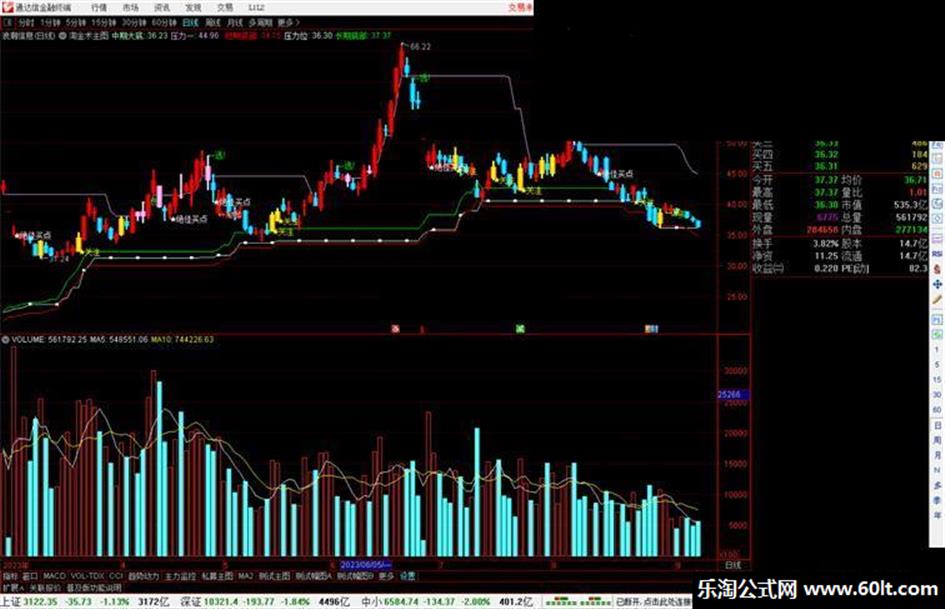Select the 周 weekly button in right sidebar

[937, 440]
